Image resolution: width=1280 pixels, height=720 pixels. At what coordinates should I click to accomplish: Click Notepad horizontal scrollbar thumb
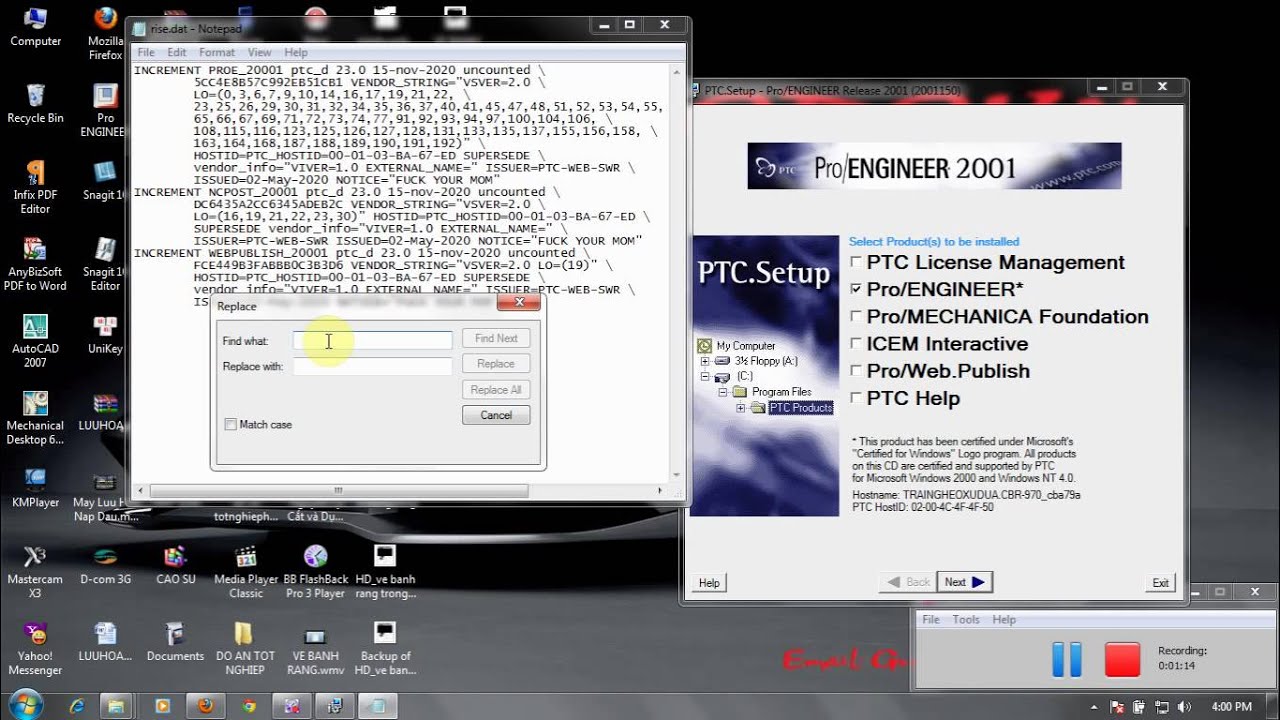pyautogui.click(x=338, y=490)
